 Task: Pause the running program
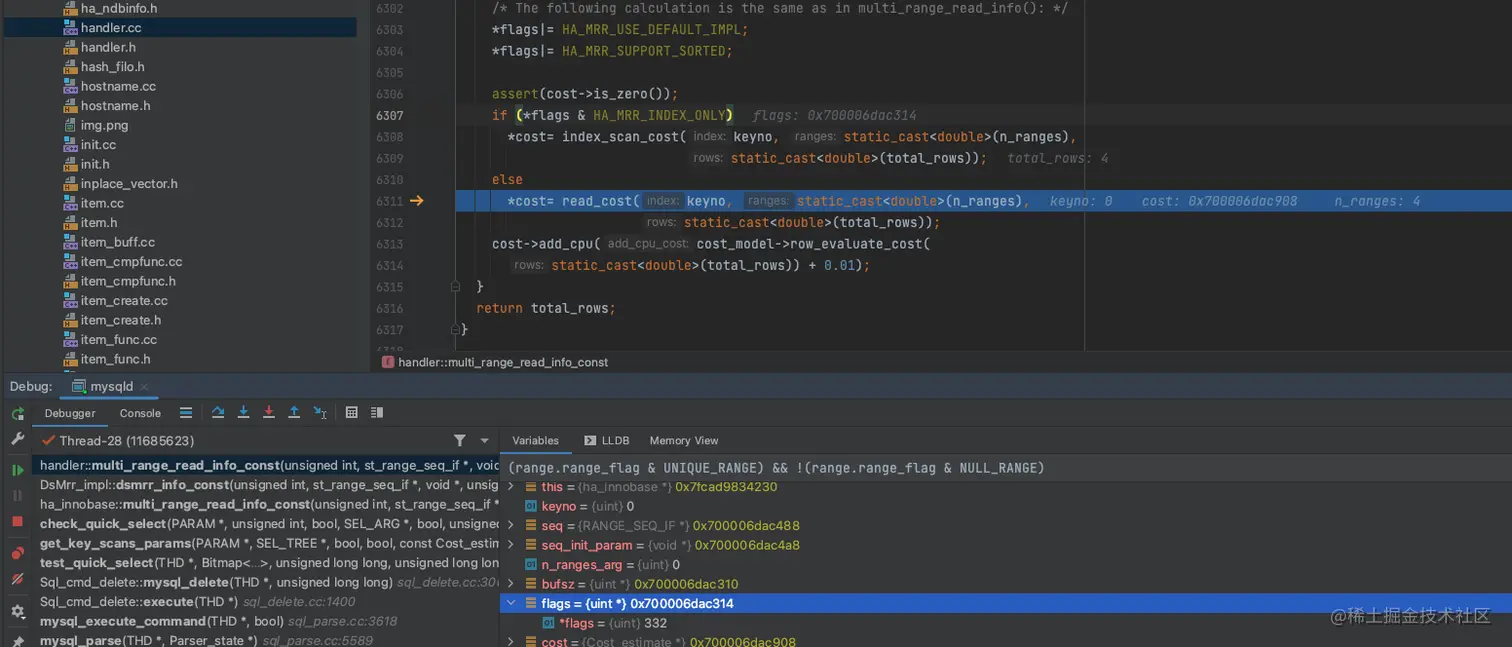17,495
